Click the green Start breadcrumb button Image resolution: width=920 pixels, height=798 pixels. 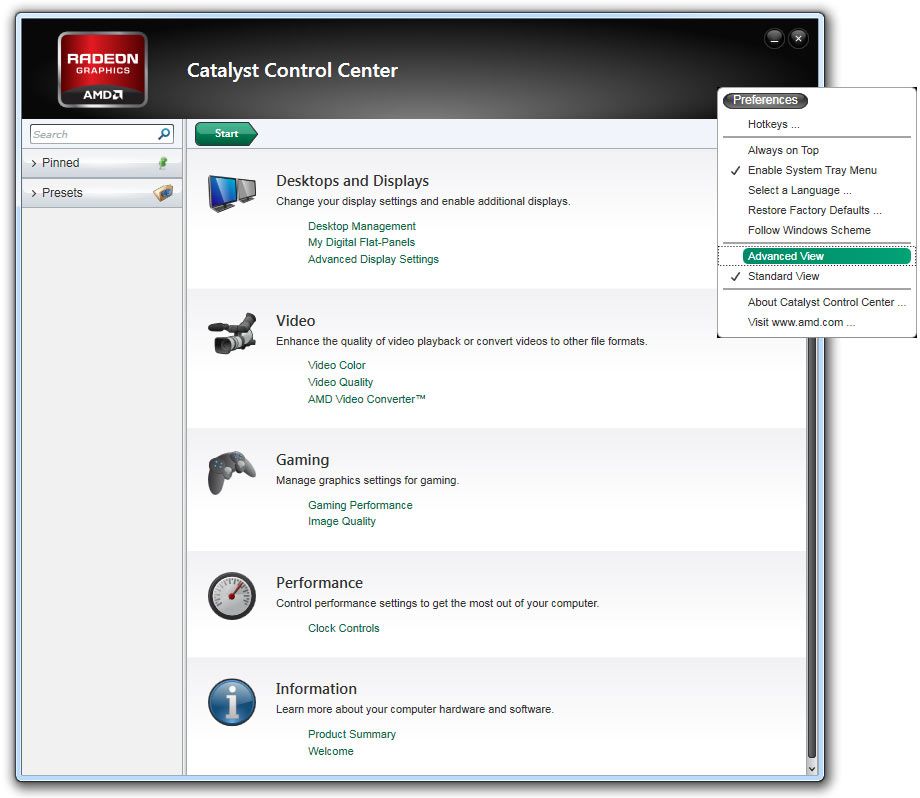point(226,134)
